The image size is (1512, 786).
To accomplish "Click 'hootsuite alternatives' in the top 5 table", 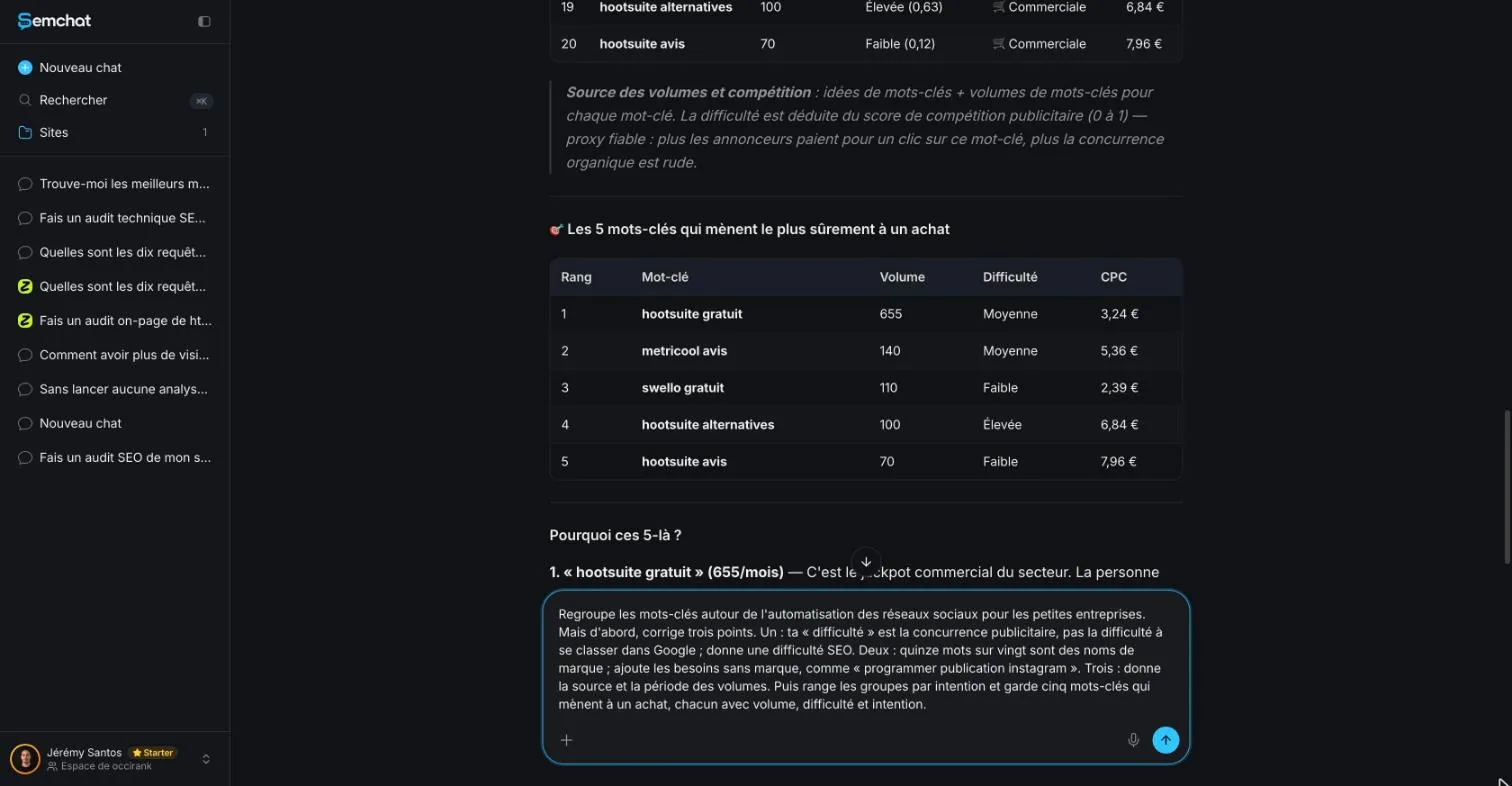I will pos(708,425).
